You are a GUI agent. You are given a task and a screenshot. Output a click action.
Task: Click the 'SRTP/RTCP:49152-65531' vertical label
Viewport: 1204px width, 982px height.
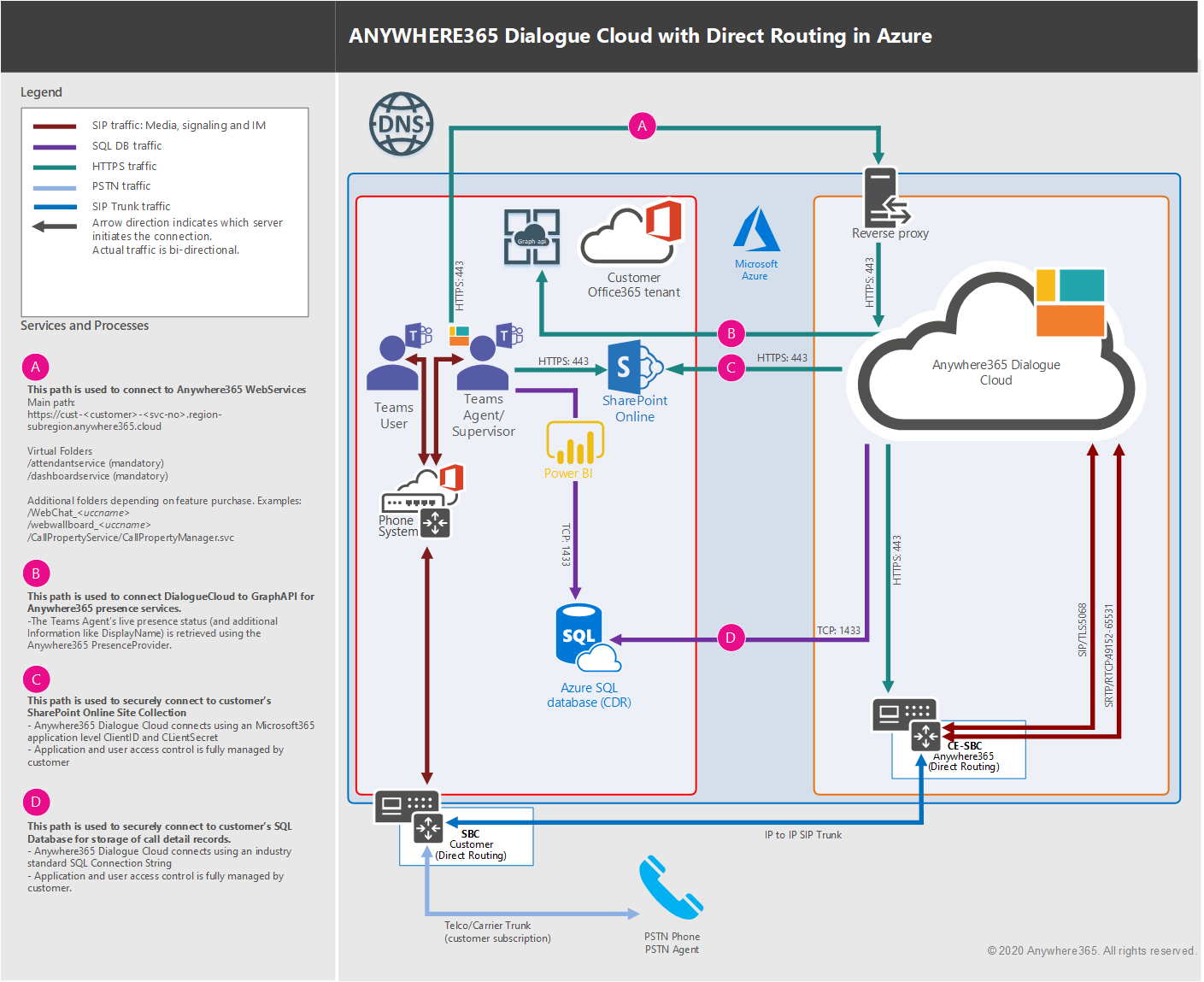point(1109,656)
